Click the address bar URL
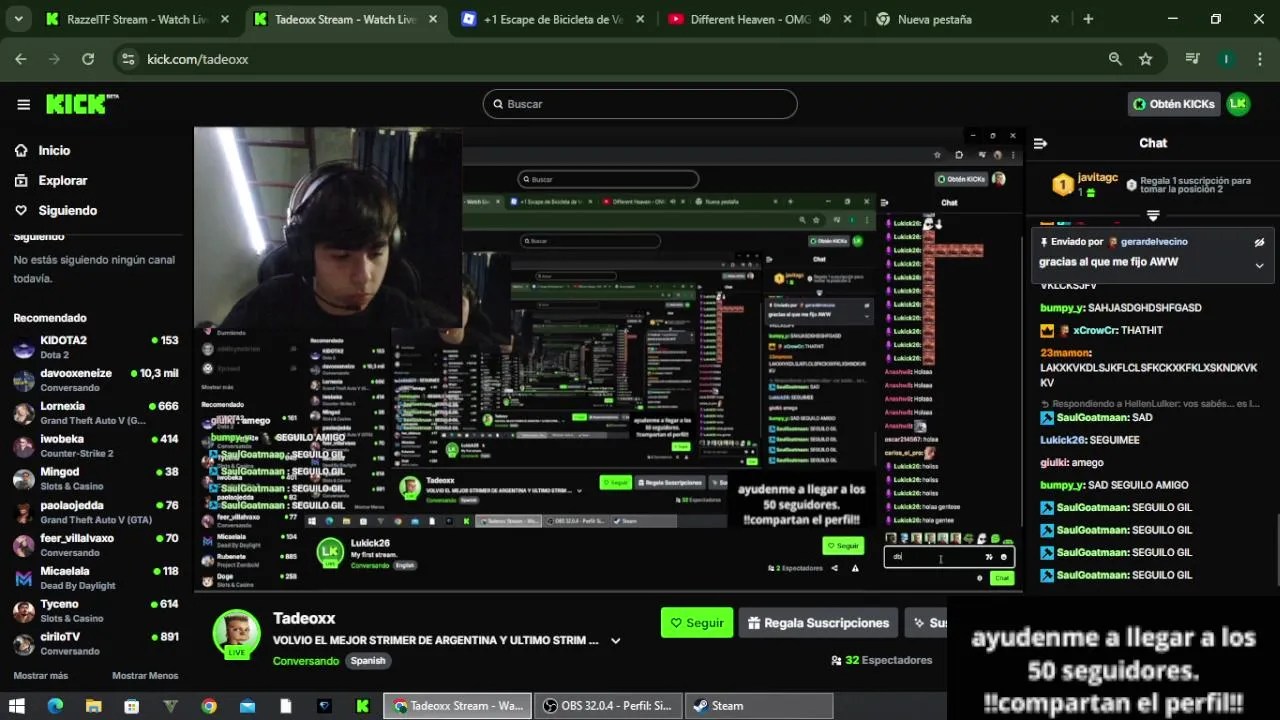 198,59
